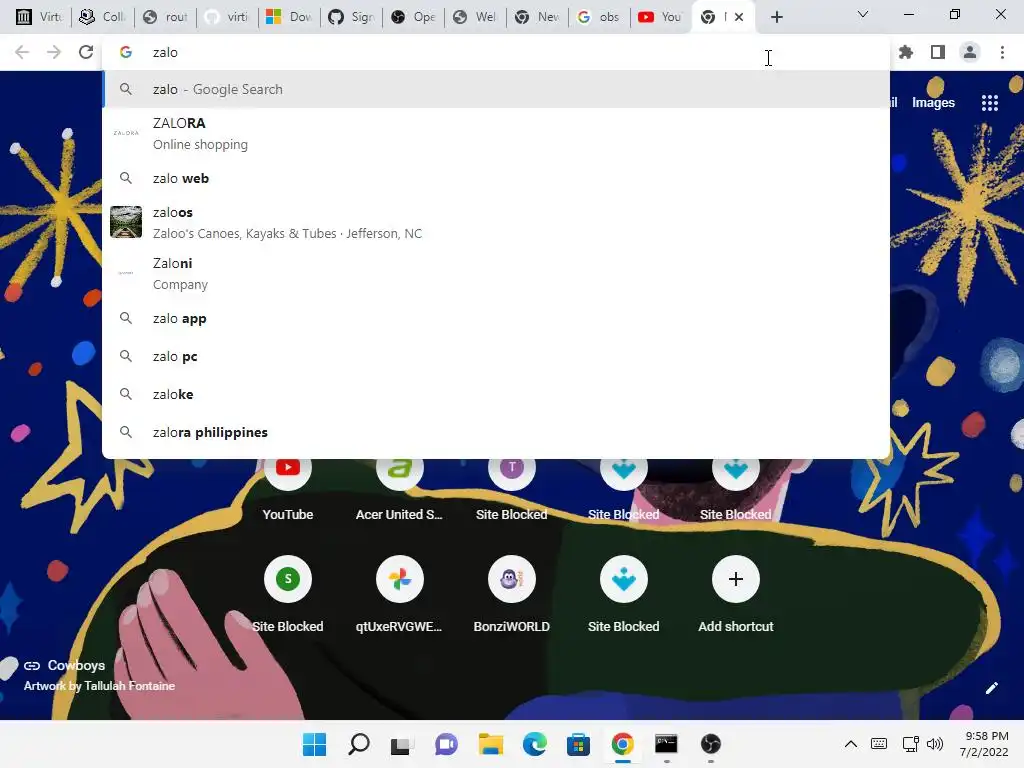
Task: Switch to the Microsoft Dow tab
Action: (x=289, y=17)
